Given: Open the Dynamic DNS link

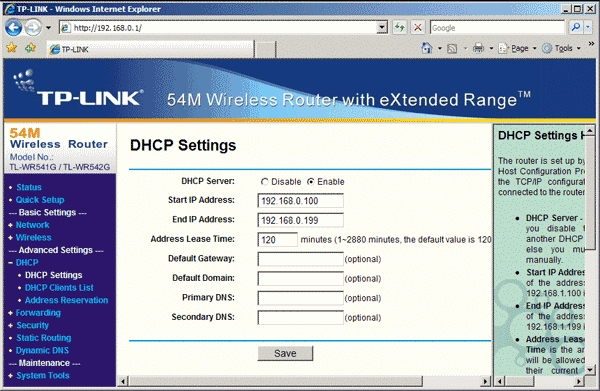Looking at the screenshot, I should pos(42,350).
